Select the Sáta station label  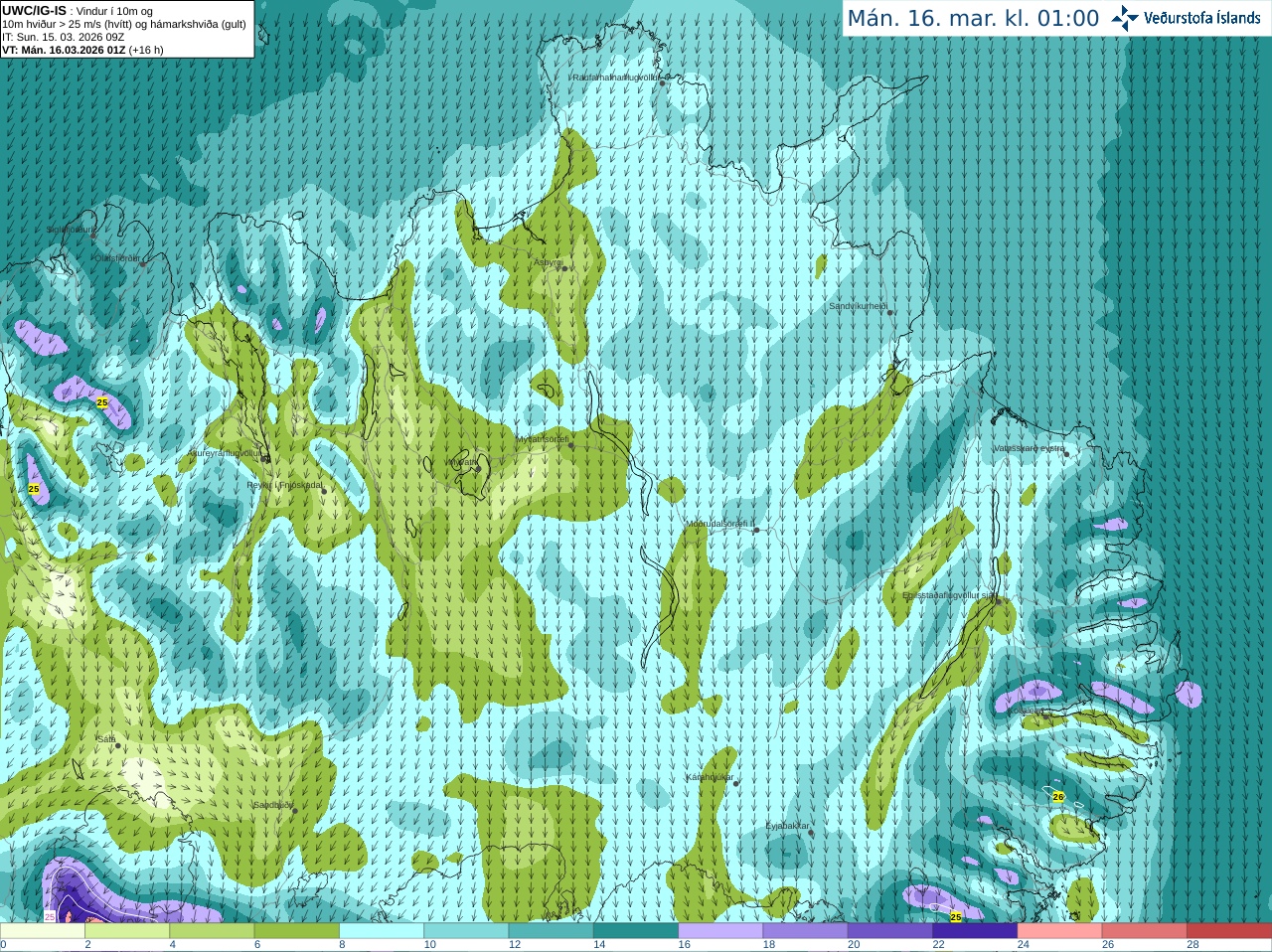click(x=106, y=739)
